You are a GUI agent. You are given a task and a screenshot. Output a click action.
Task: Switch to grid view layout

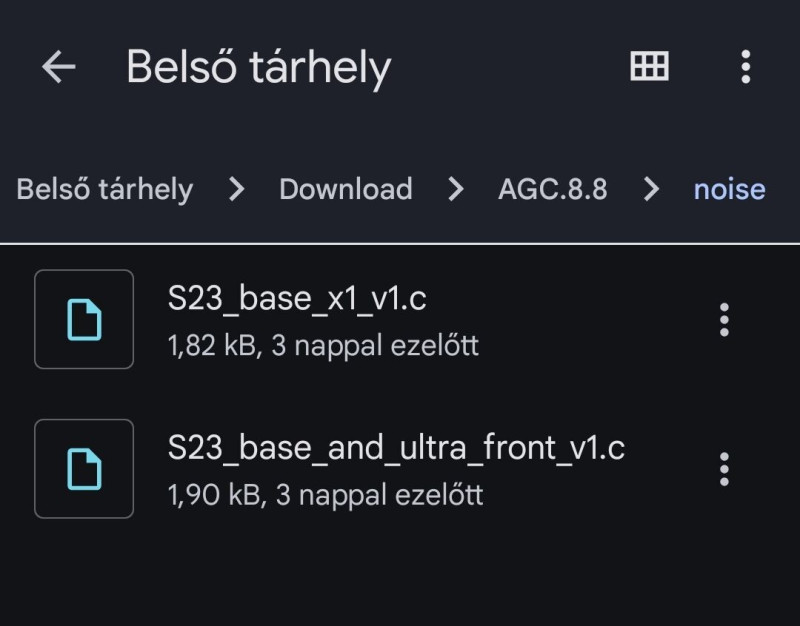[x=649, y=67]
